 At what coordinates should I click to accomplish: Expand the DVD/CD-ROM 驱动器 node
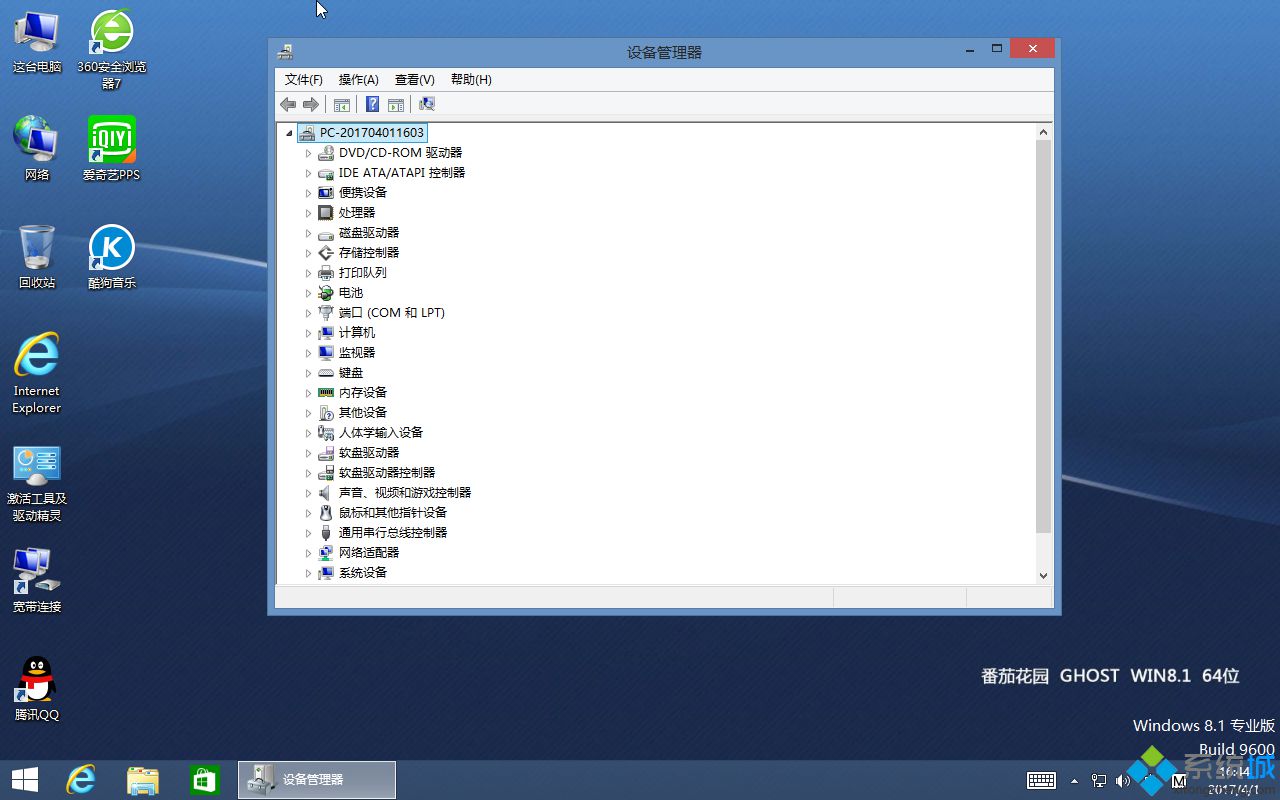(309, 153)
